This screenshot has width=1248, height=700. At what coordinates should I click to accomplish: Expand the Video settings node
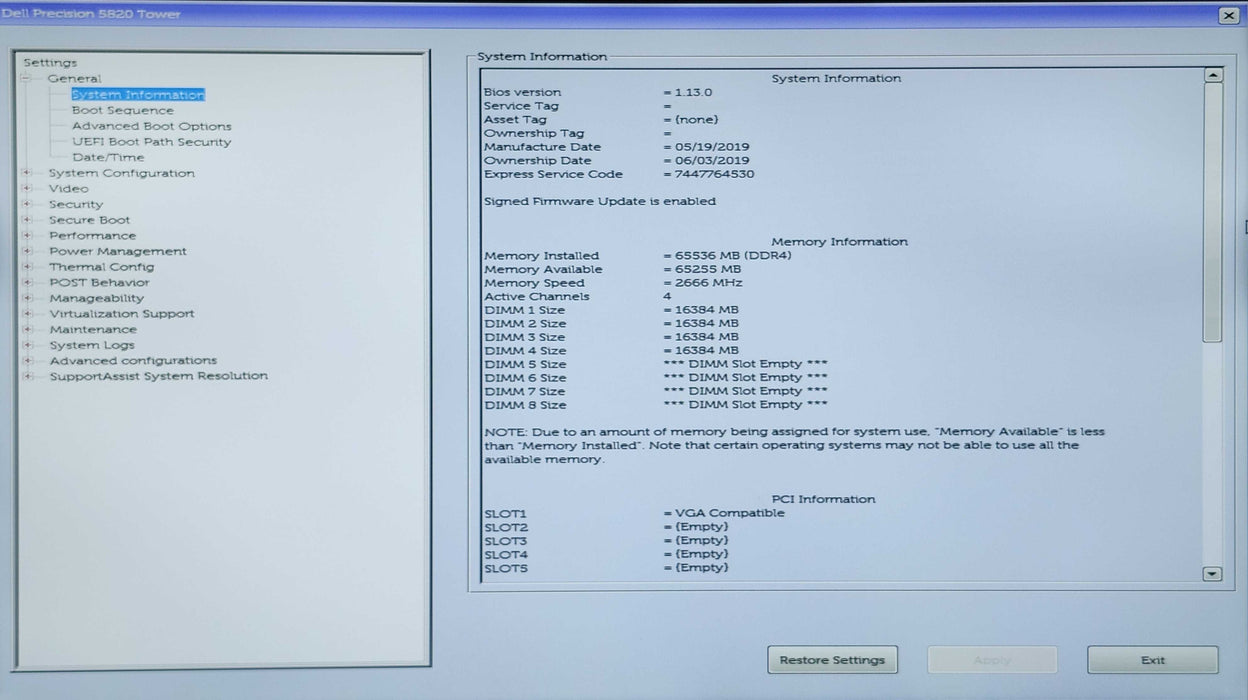27,188
